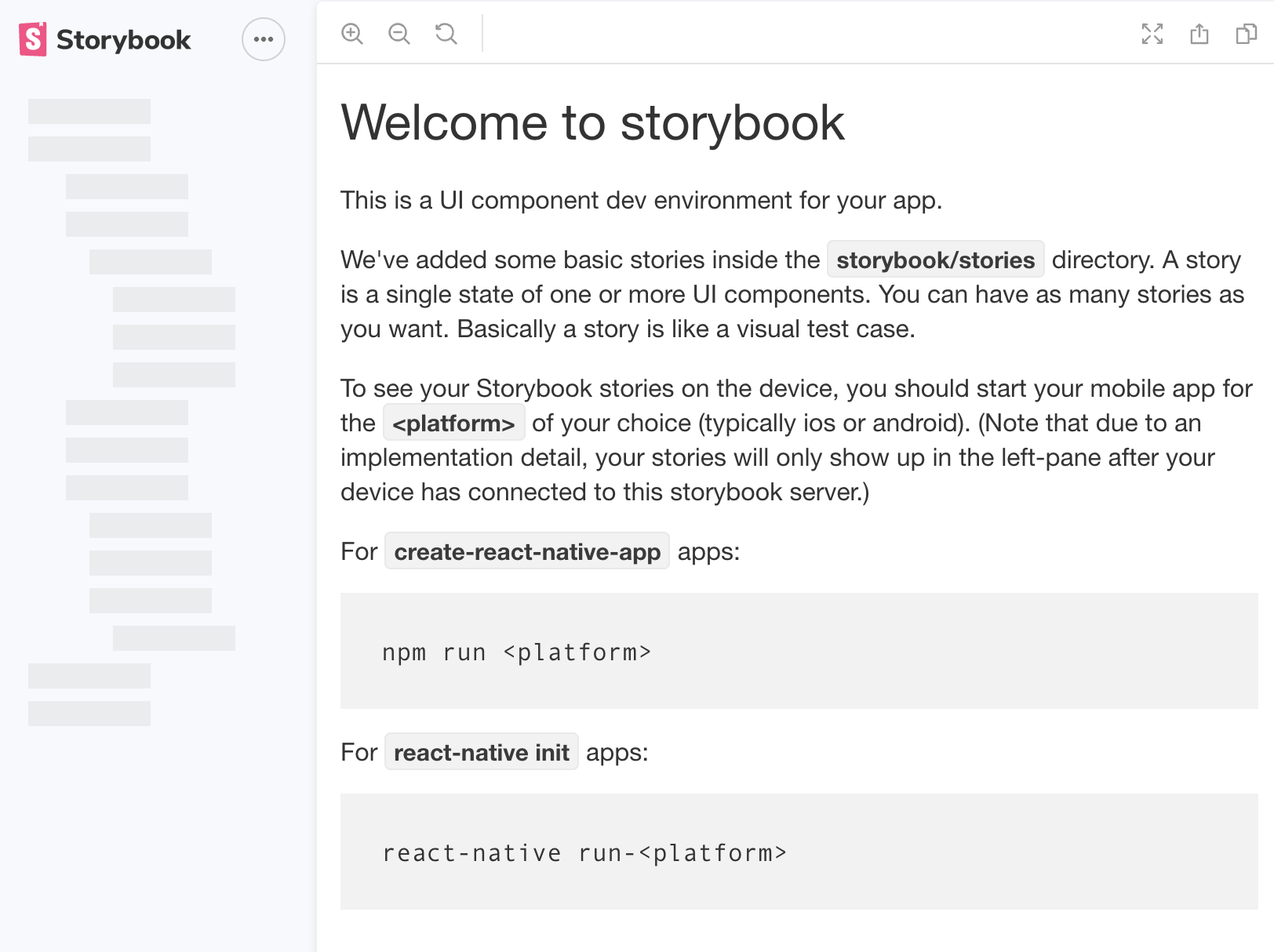Click the paragraph starting "To see your Storybook"
This screenshot has height=952, width=1274.
796,440
